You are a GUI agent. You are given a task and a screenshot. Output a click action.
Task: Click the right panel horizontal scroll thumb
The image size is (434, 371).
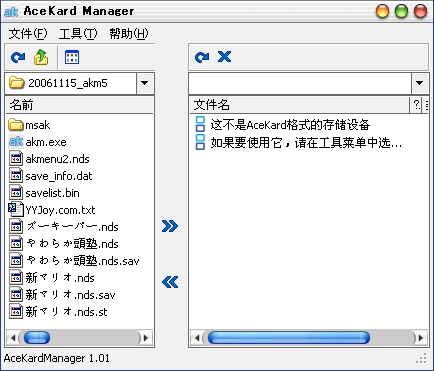(289, 338)
